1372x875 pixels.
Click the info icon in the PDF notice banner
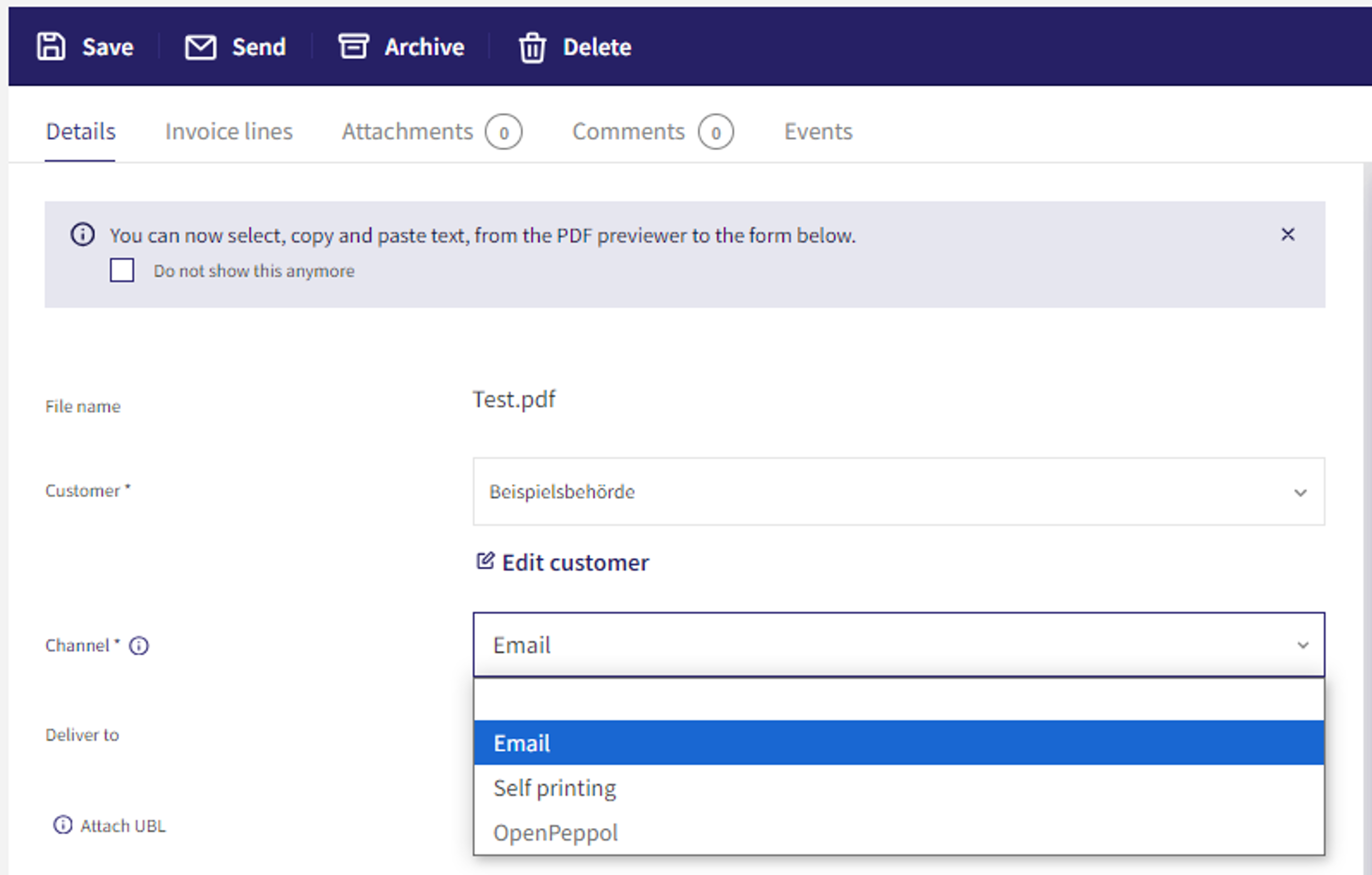point(83,234)
